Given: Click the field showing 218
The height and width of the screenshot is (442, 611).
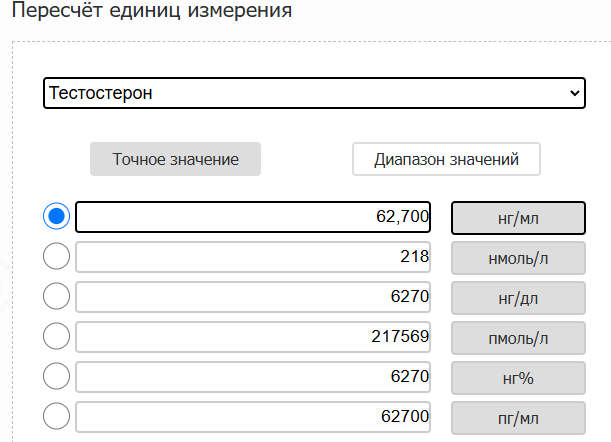Looking at the screenshot, I should 253,257.
